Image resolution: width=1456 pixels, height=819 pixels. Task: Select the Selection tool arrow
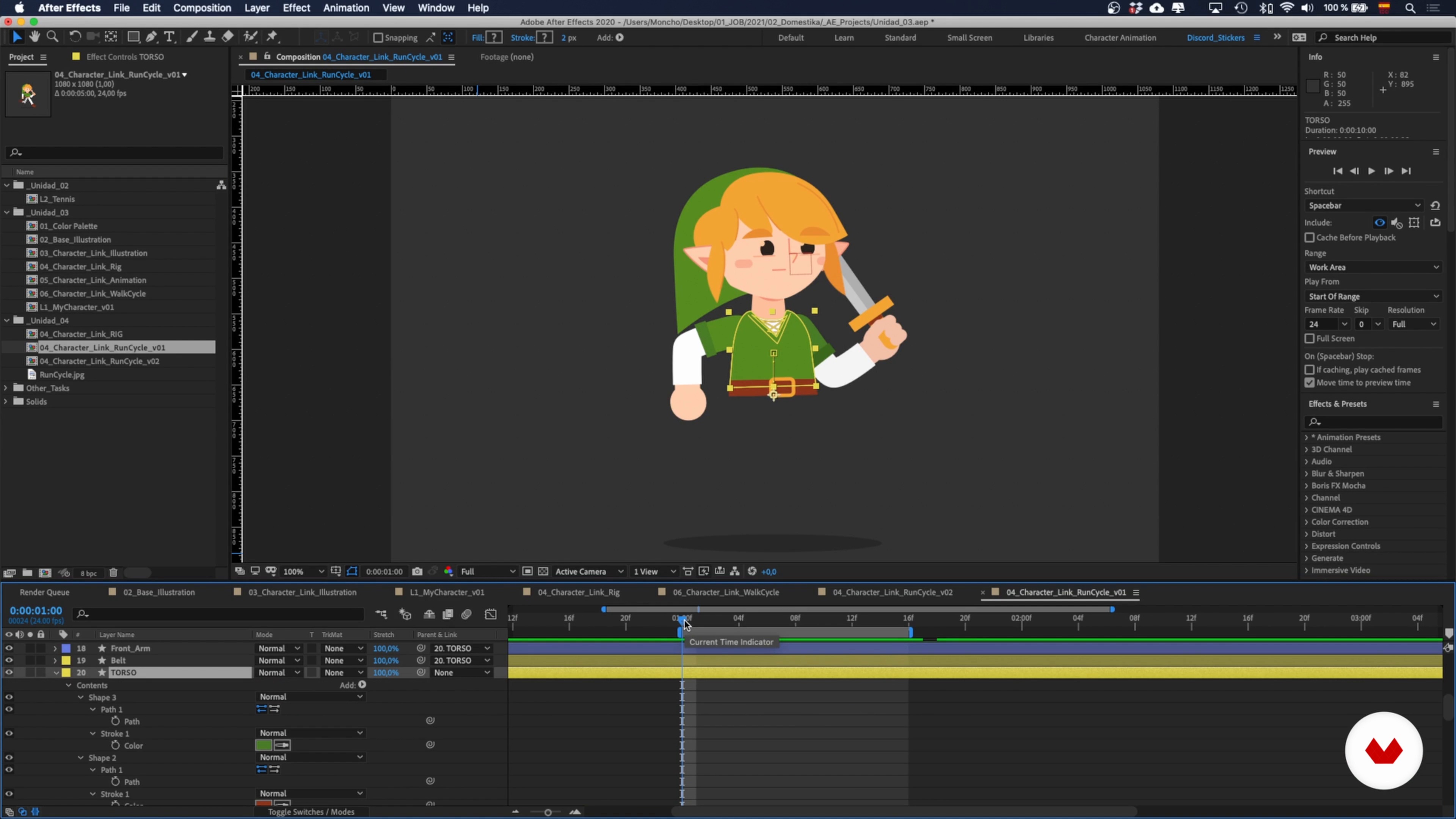[16, 37]
